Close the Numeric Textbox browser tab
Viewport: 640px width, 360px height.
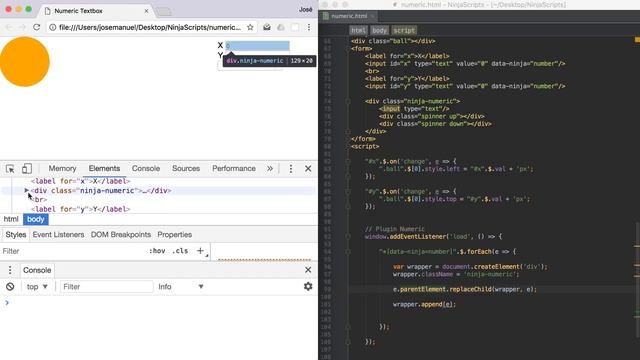click(x=147, y=11)
